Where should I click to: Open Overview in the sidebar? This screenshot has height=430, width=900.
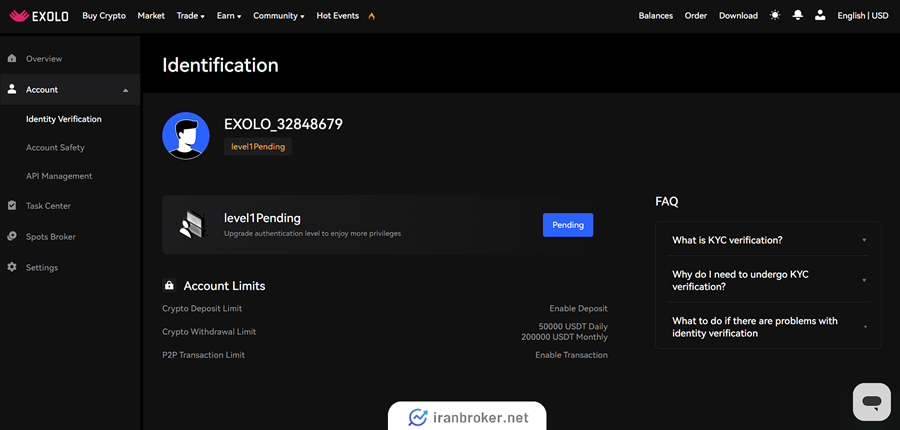[x=44, y=59]
